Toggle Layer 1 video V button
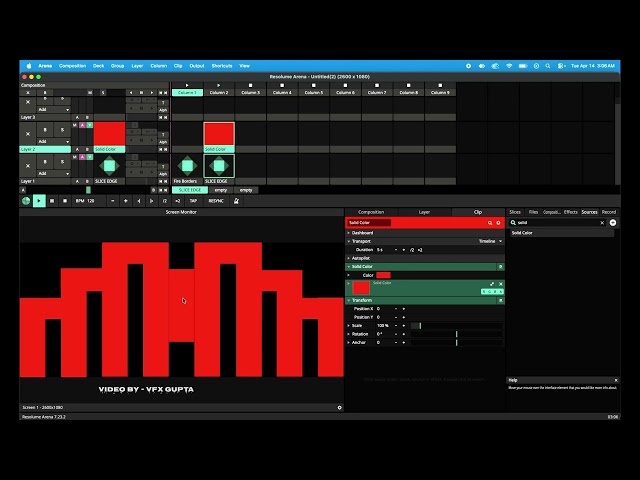The height and width of the screenshot is (480, 640). (x=90, y=157)
